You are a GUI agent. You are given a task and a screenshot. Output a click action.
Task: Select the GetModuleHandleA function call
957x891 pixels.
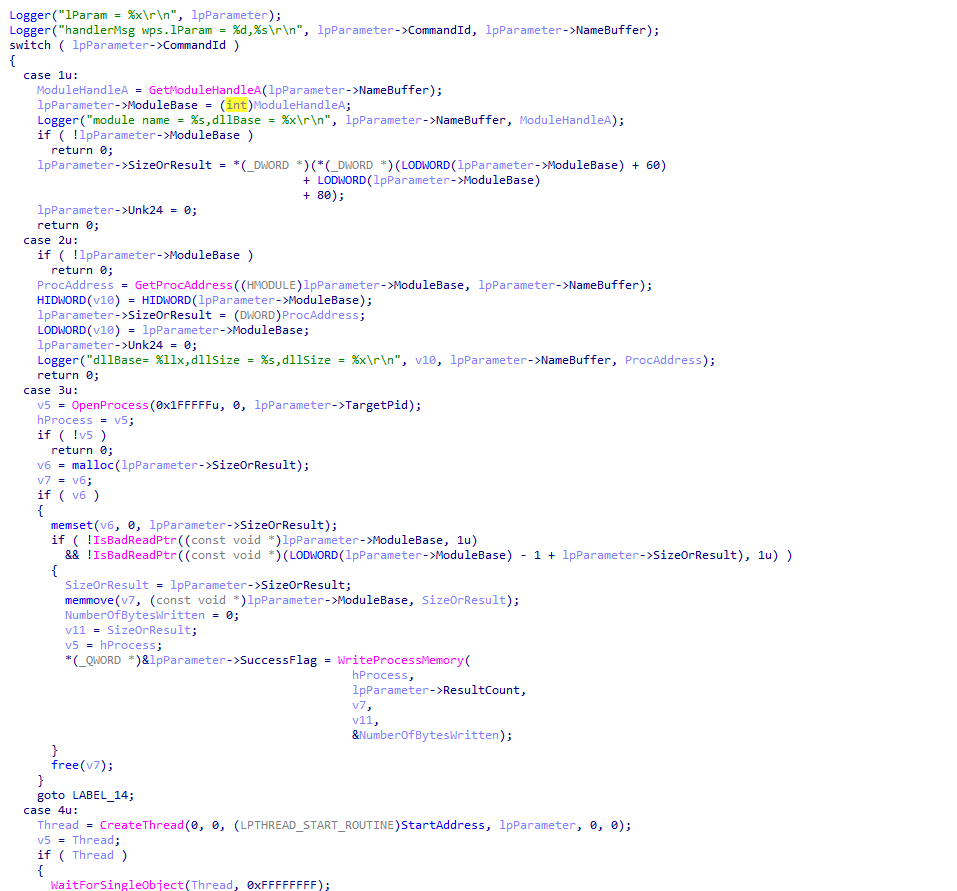[x=204, y=90]
